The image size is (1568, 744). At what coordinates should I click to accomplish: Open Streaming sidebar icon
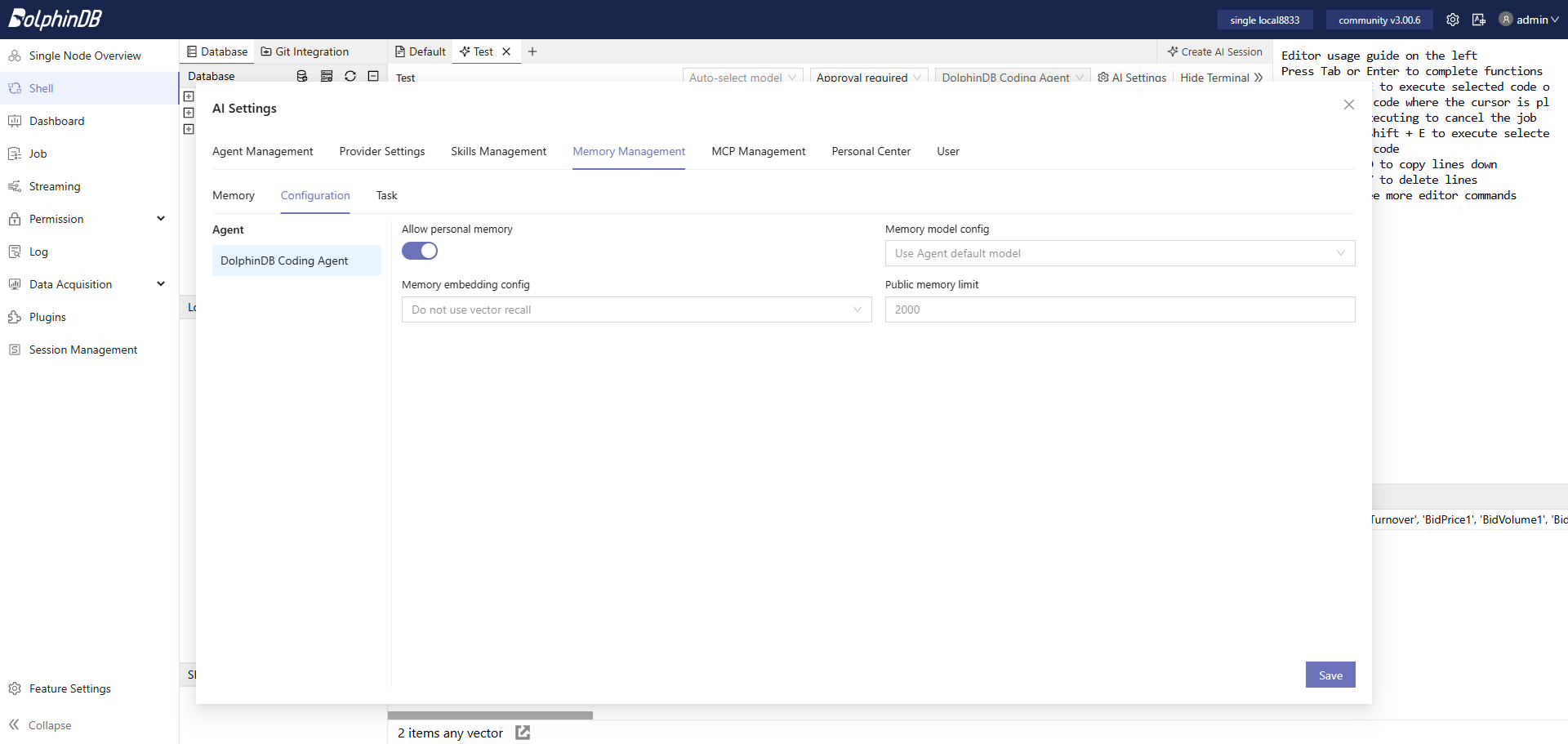click(15, 186)
